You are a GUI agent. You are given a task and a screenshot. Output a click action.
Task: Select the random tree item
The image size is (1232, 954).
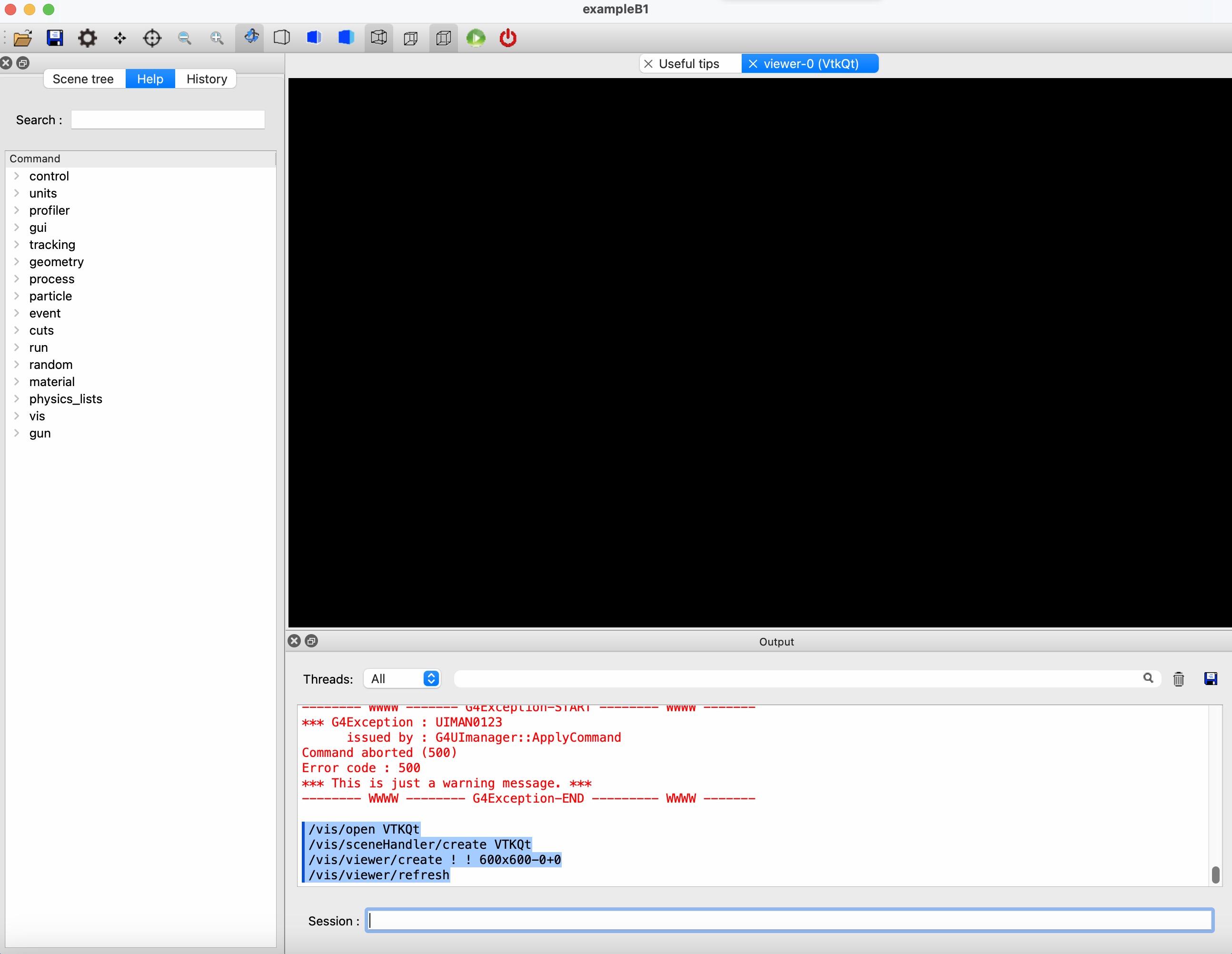(51, 365)
